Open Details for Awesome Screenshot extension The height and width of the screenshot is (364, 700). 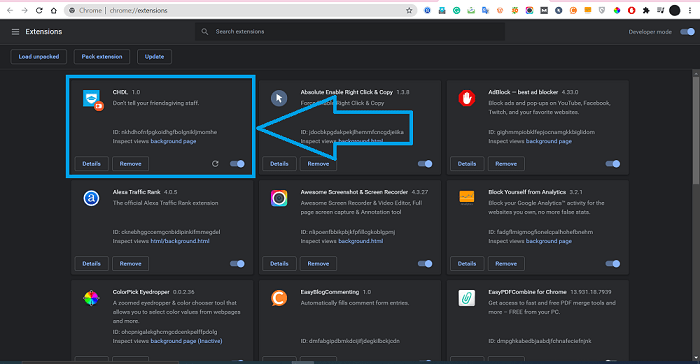279,264
